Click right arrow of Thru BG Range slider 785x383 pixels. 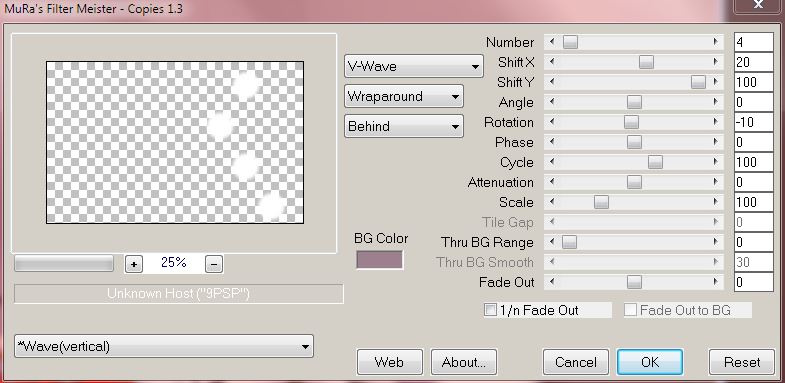pyautogui.click(x=716, y=242)
